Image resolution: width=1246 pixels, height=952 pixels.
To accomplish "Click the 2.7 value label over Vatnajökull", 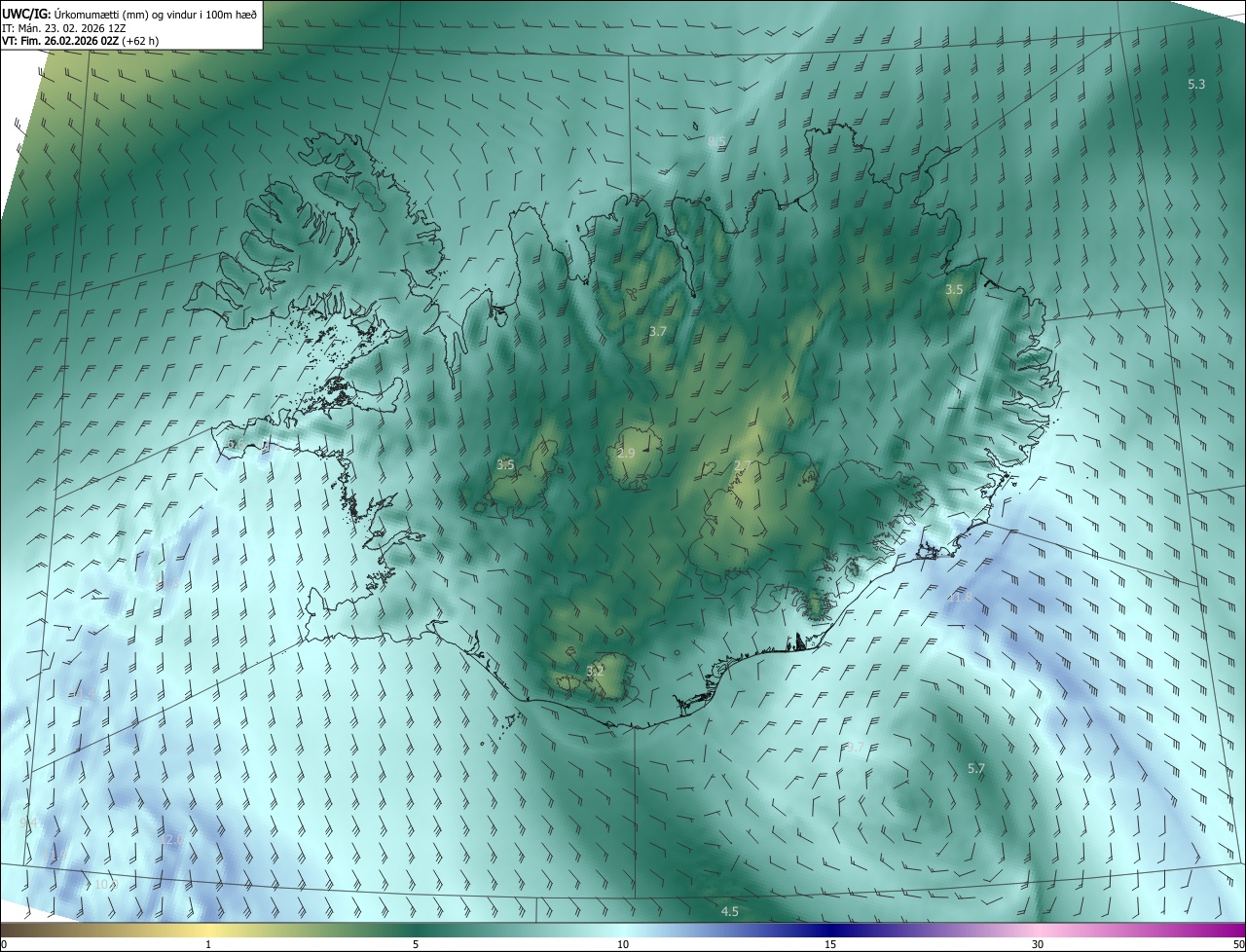I will click(742, 465).
